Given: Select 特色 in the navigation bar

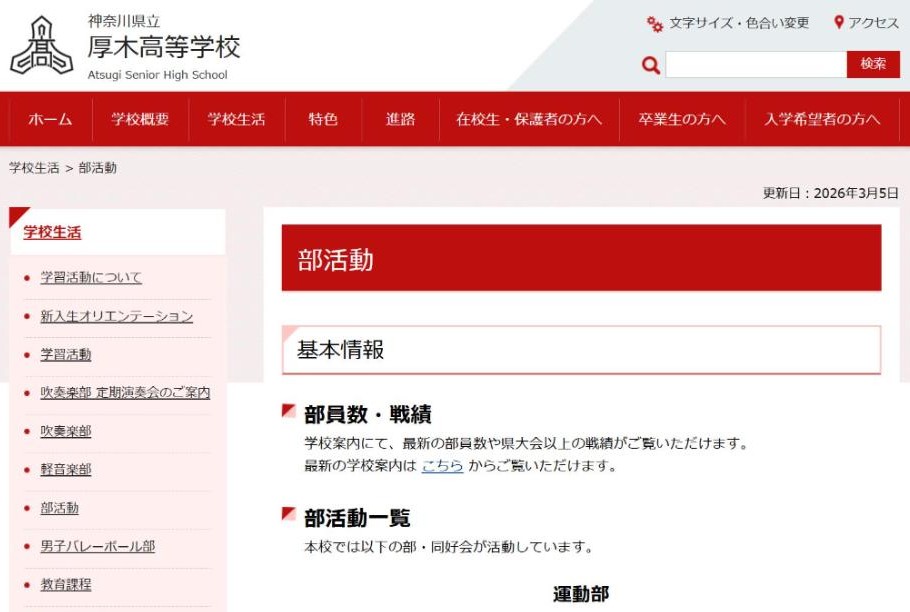Looking at the screenshot, I should pyautogui.click(x=323, y=119).
